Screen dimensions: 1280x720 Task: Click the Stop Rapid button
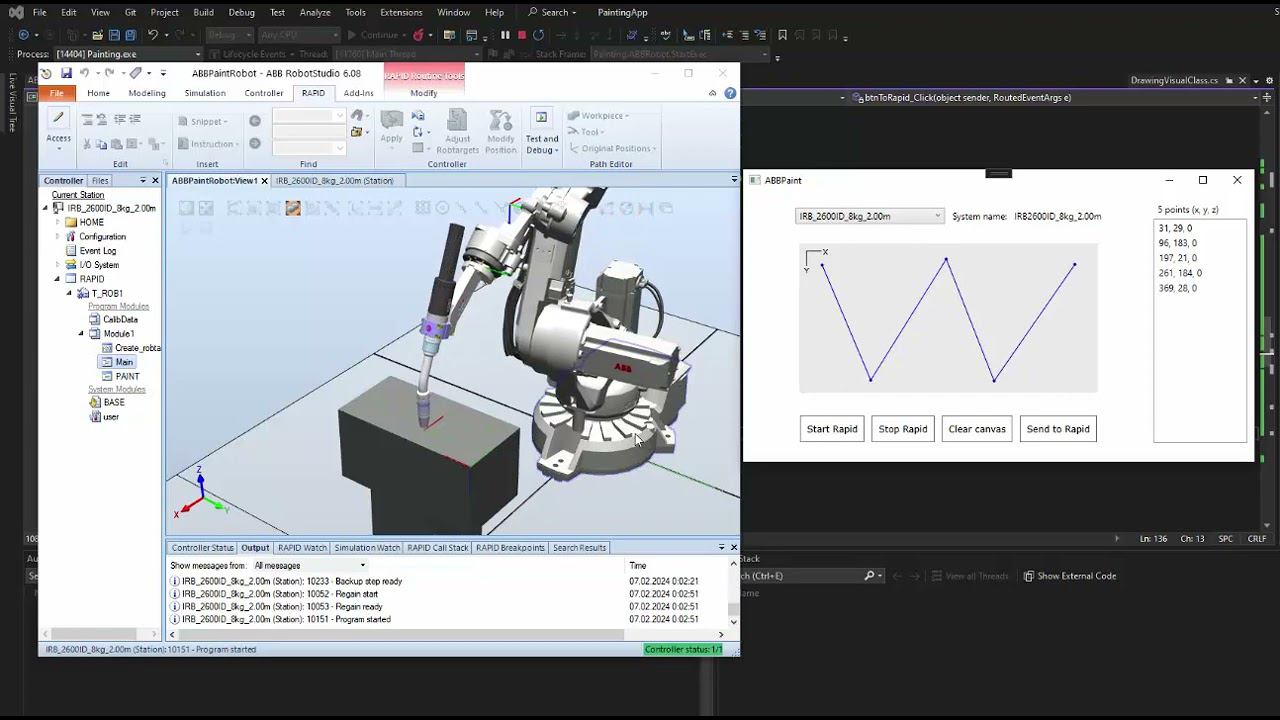coord(903,429)
